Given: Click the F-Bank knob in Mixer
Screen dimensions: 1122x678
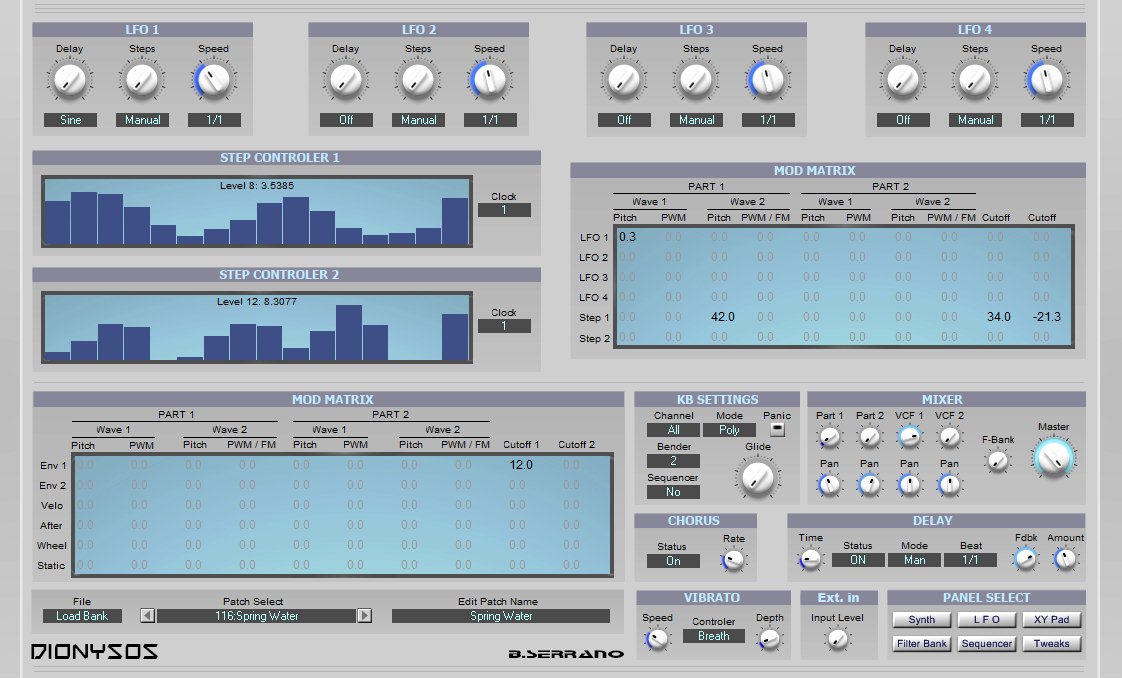Looking at the screenshot, I should pyautogui.click(x=997, y=461).
